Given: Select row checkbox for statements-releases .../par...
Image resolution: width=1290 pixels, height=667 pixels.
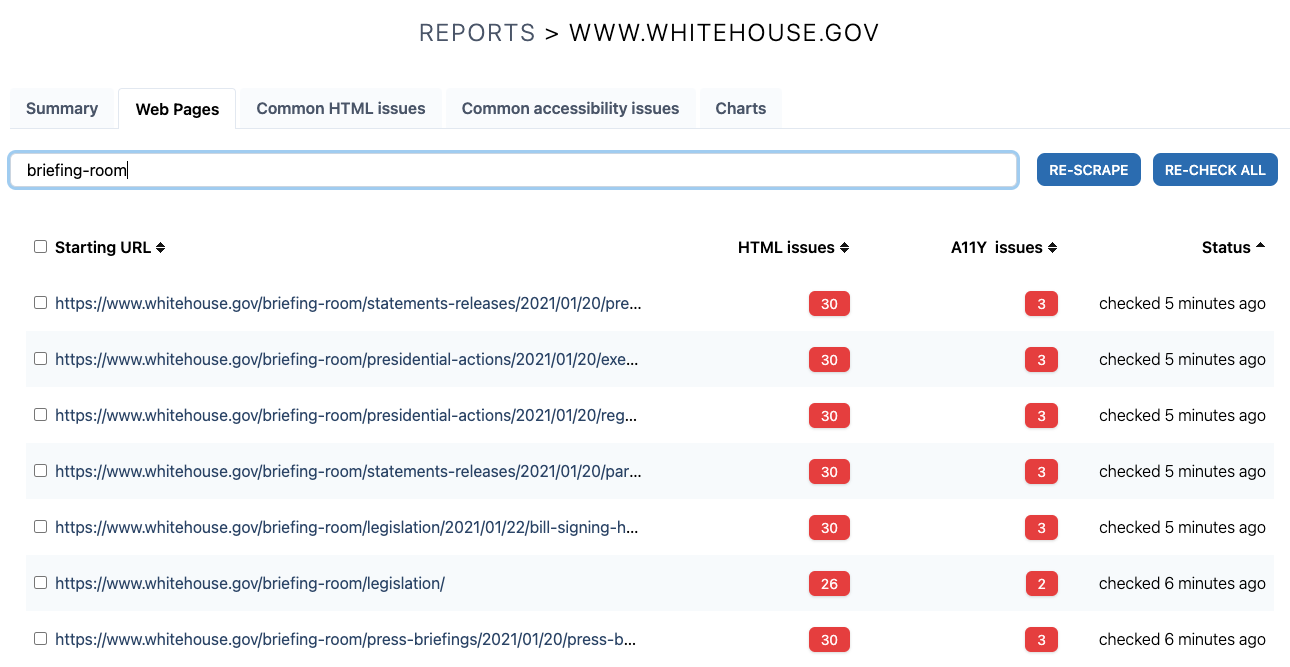Looking at the screenshot, I should 40,470.
